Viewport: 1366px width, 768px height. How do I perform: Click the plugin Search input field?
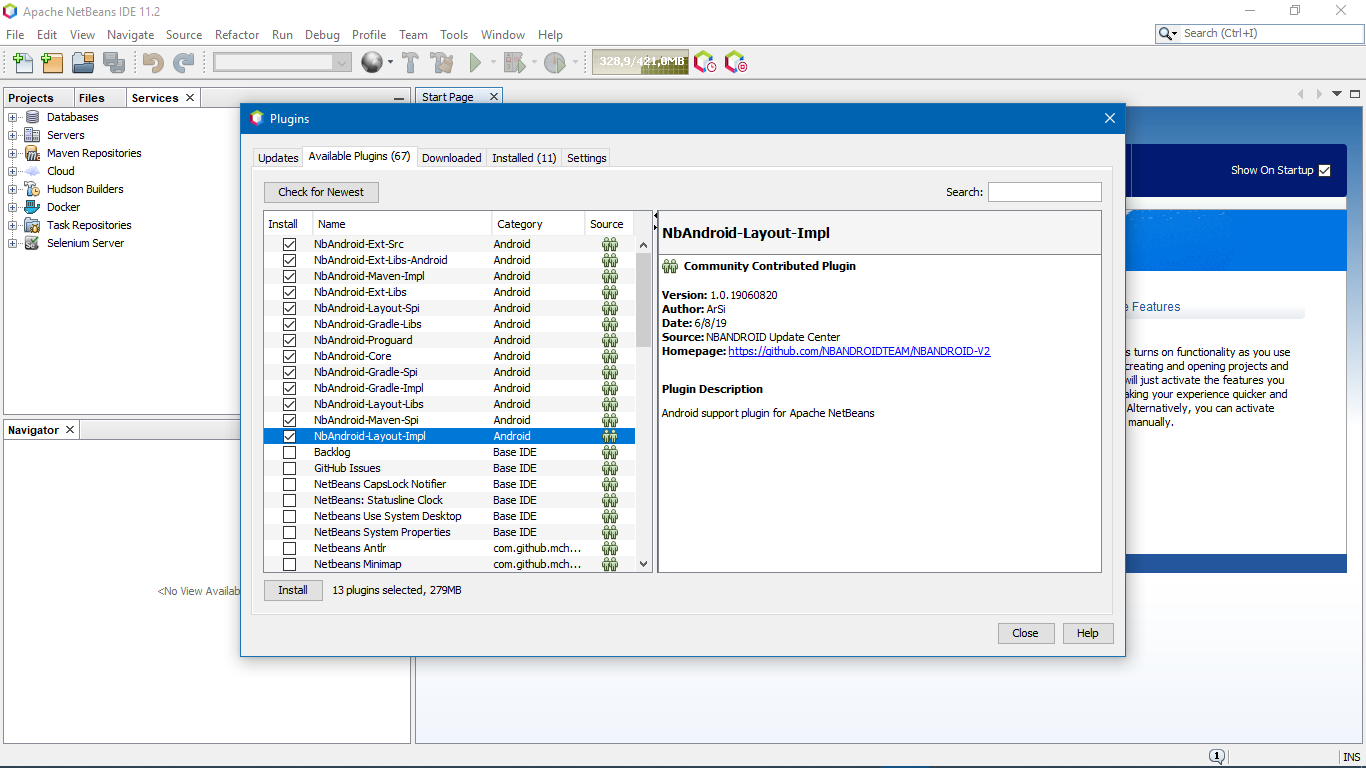click(x=1044, y=192)
